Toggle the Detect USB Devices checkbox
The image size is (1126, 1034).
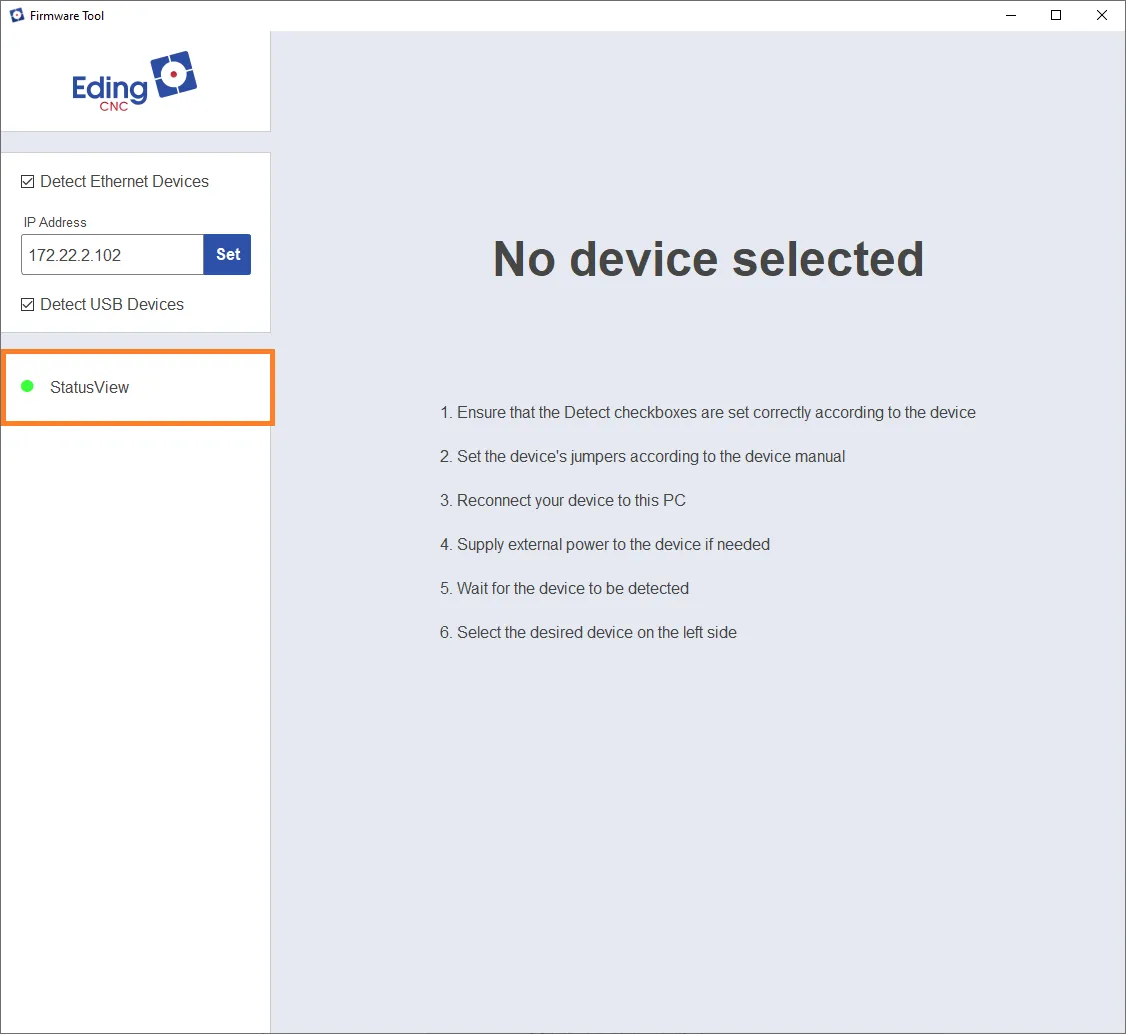point(27,304)
